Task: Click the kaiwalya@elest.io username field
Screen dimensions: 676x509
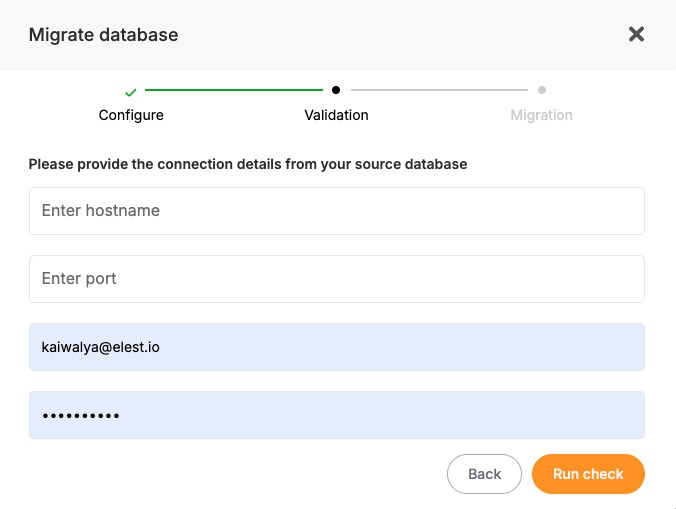Action: coord(336,347)
